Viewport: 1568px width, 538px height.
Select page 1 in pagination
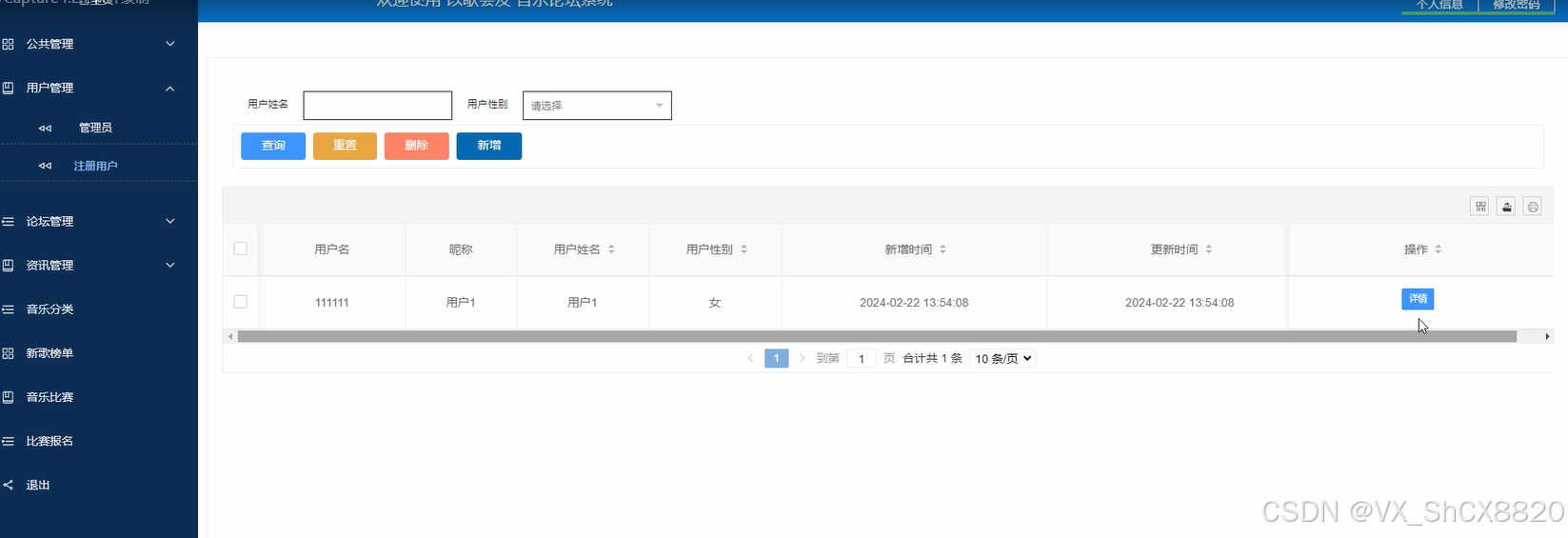(x=776, y=358)
